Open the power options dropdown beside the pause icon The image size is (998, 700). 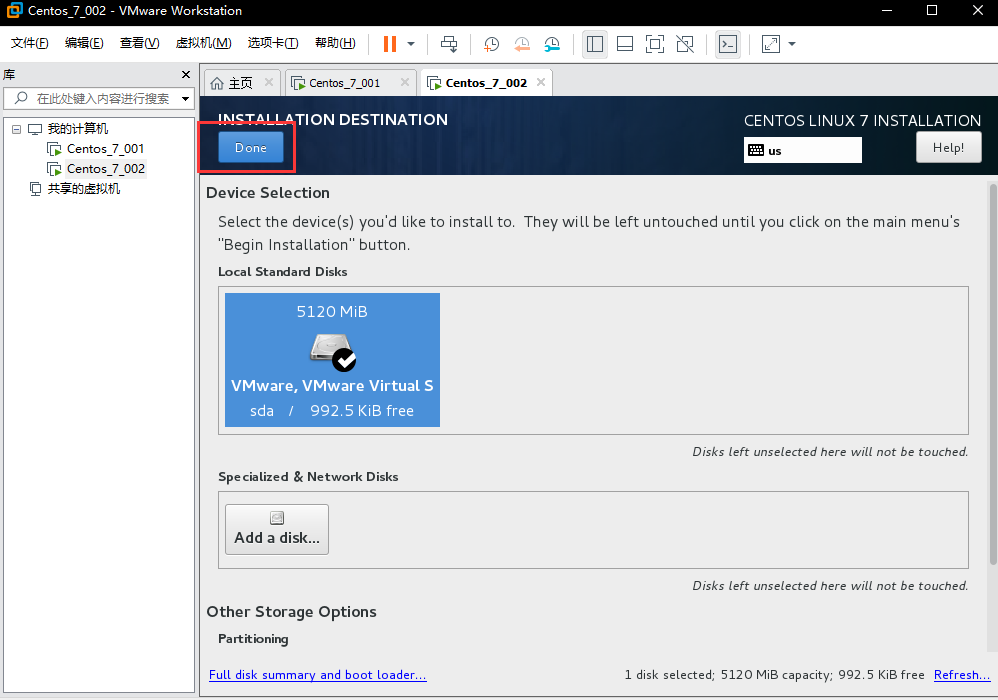coord(411,44)
